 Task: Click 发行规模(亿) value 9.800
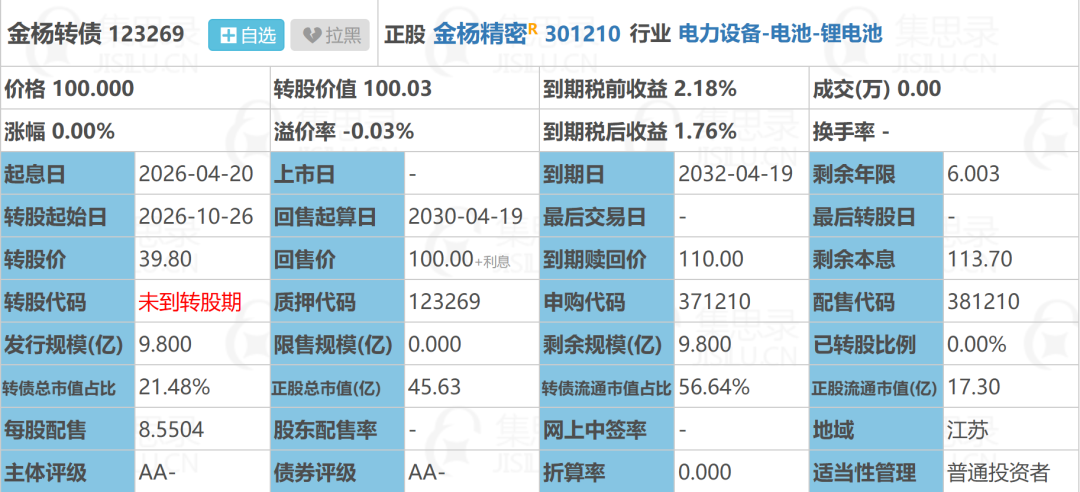pos(165,345)
